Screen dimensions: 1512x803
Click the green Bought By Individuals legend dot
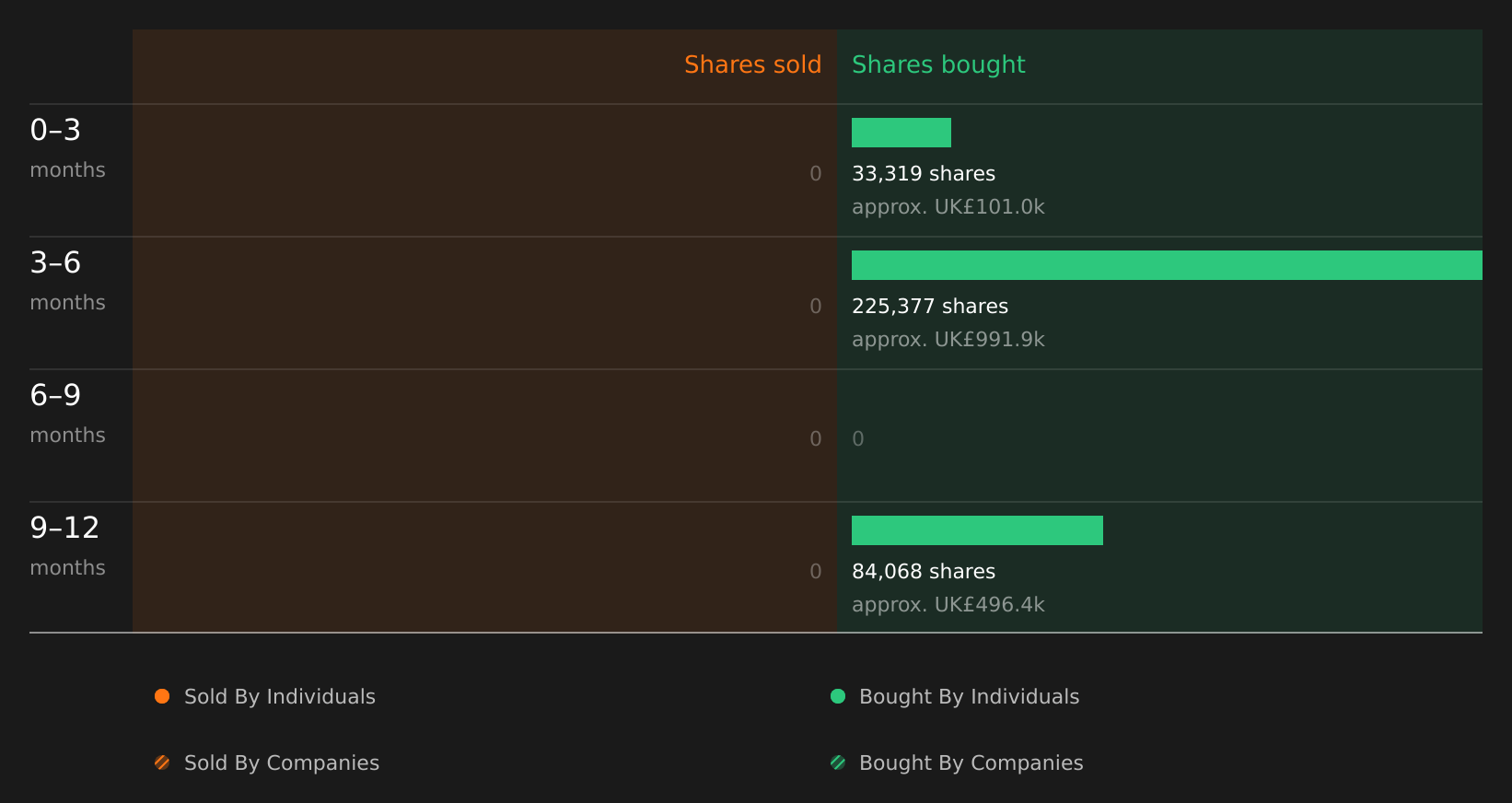pos(838,696)
